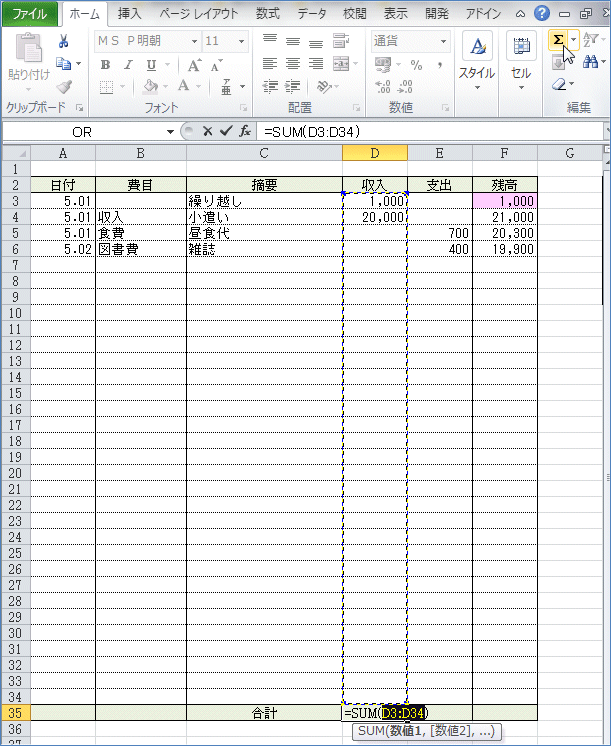Open the font size dropdown showing 11
The height and width of the screenshot is (746, 611).
(241, 41)
